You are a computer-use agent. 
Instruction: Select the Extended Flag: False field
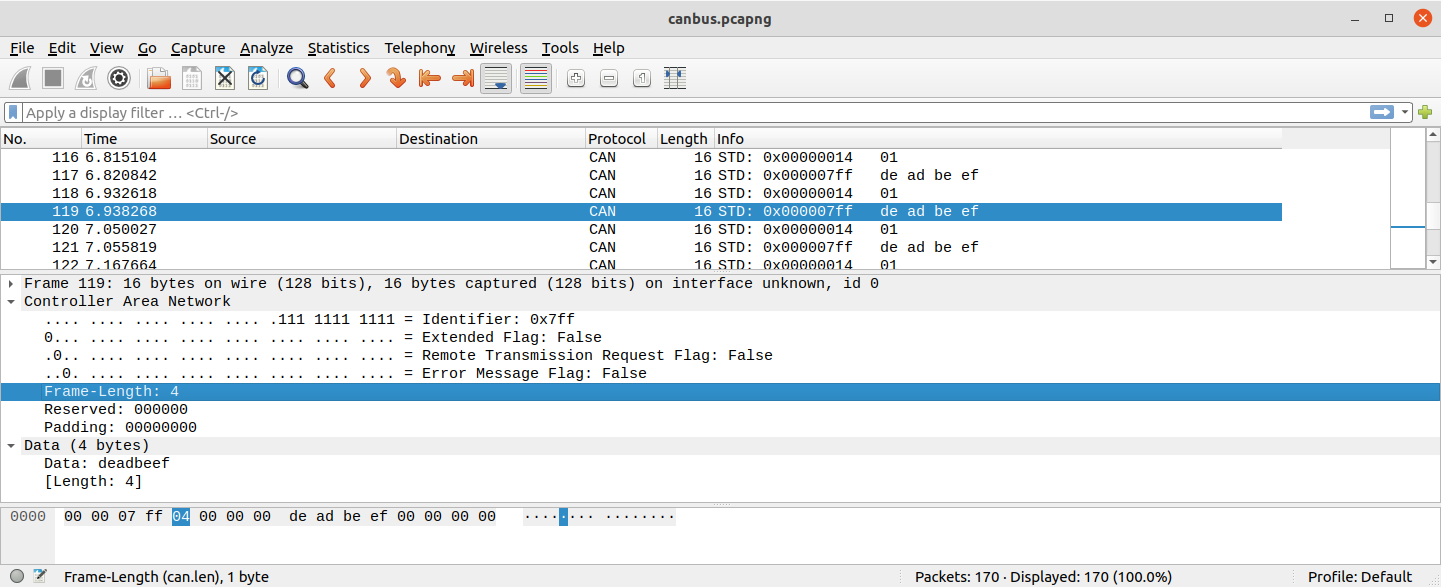(720, 337)
